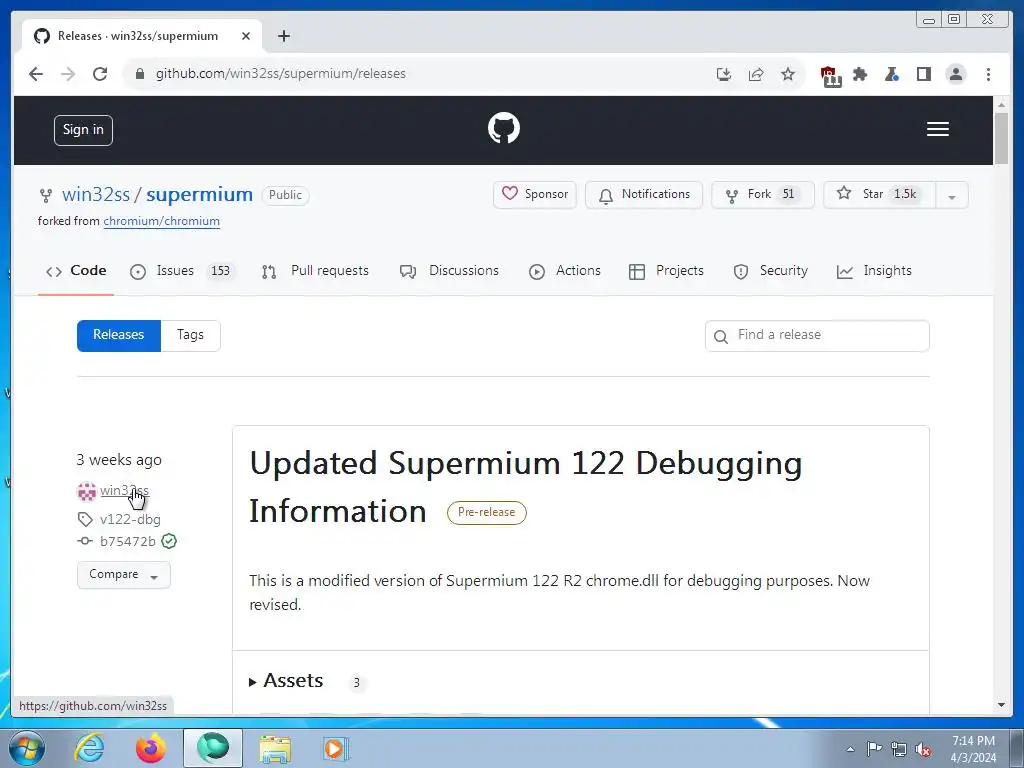Open the GitHub hamburger navigation menu

tap(937, 129)
